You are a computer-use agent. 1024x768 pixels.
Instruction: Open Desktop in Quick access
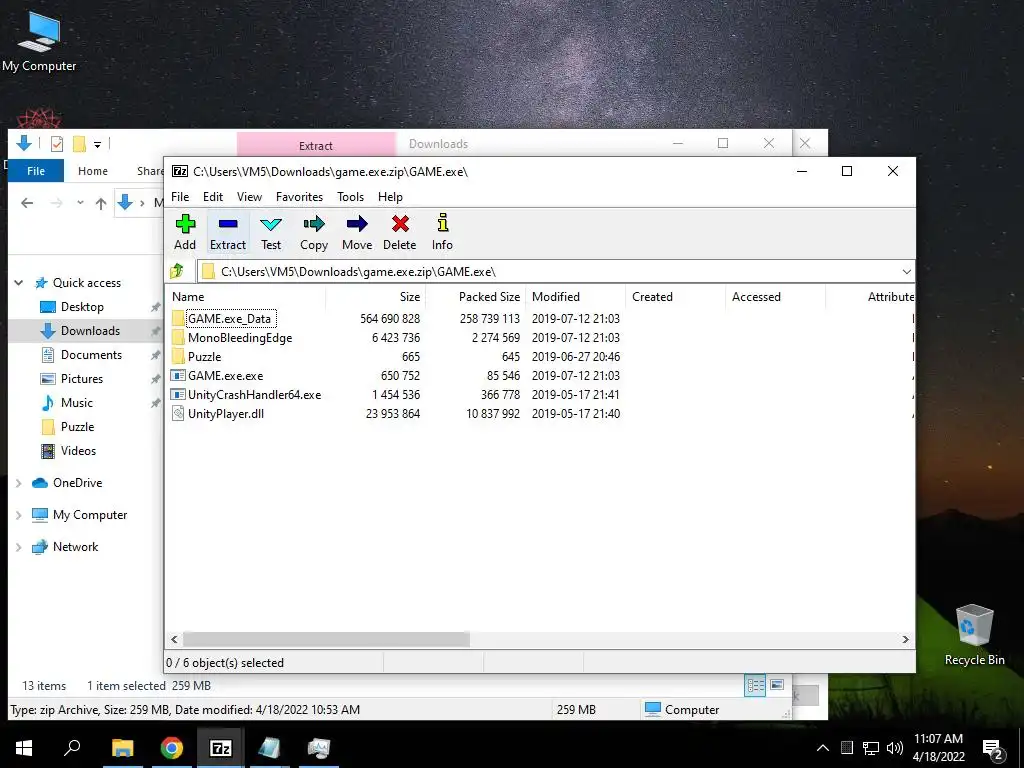[82, 307]
